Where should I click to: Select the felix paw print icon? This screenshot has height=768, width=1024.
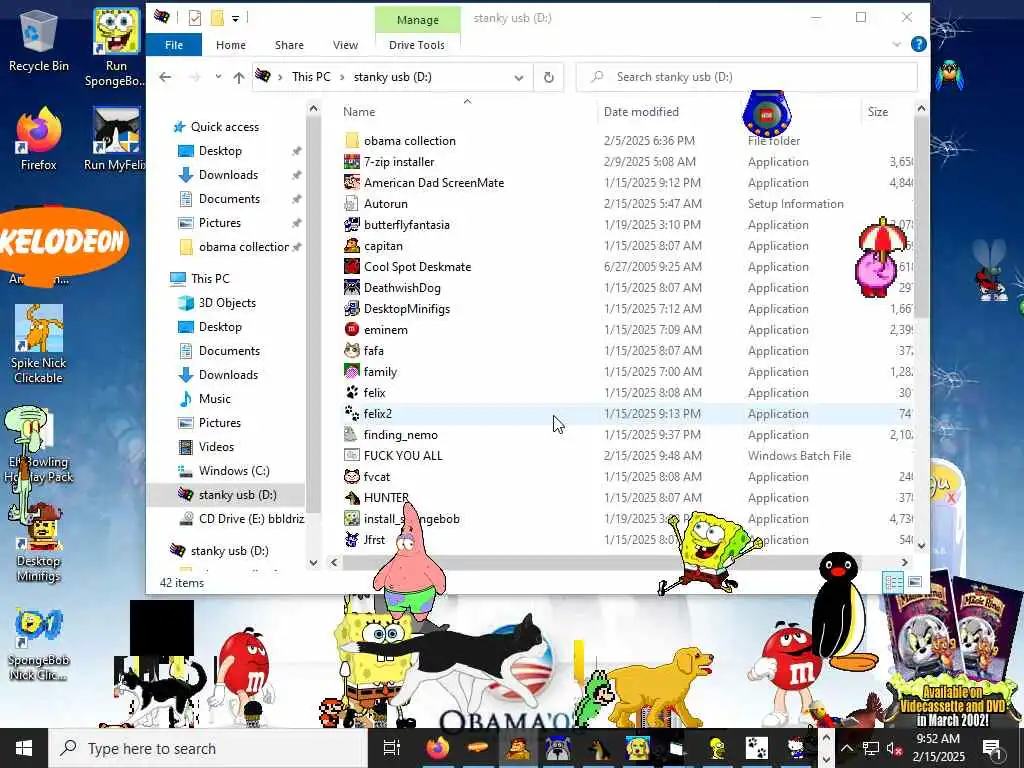[352, 392]
